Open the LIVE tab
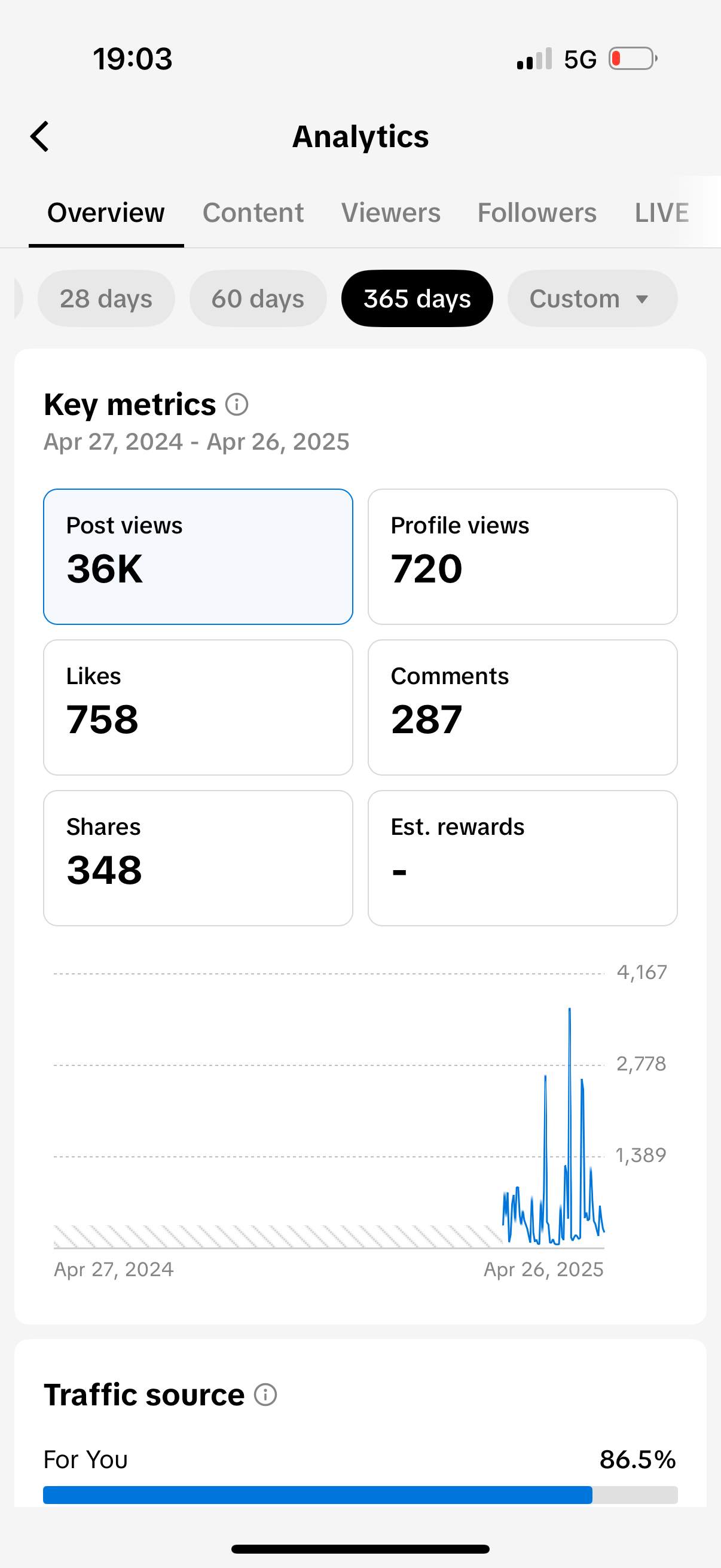721x1568 pixels. click(661, 213)
